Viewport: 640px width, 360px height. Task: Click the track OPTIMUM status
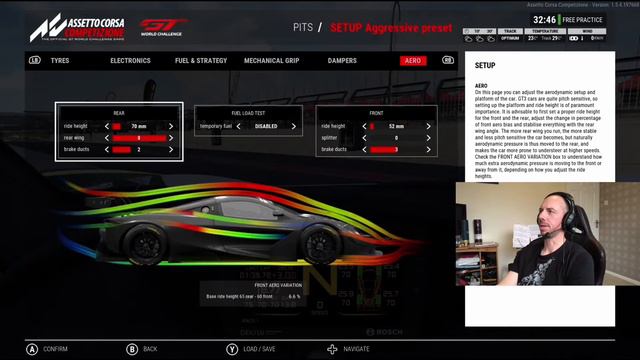[510, 38]
